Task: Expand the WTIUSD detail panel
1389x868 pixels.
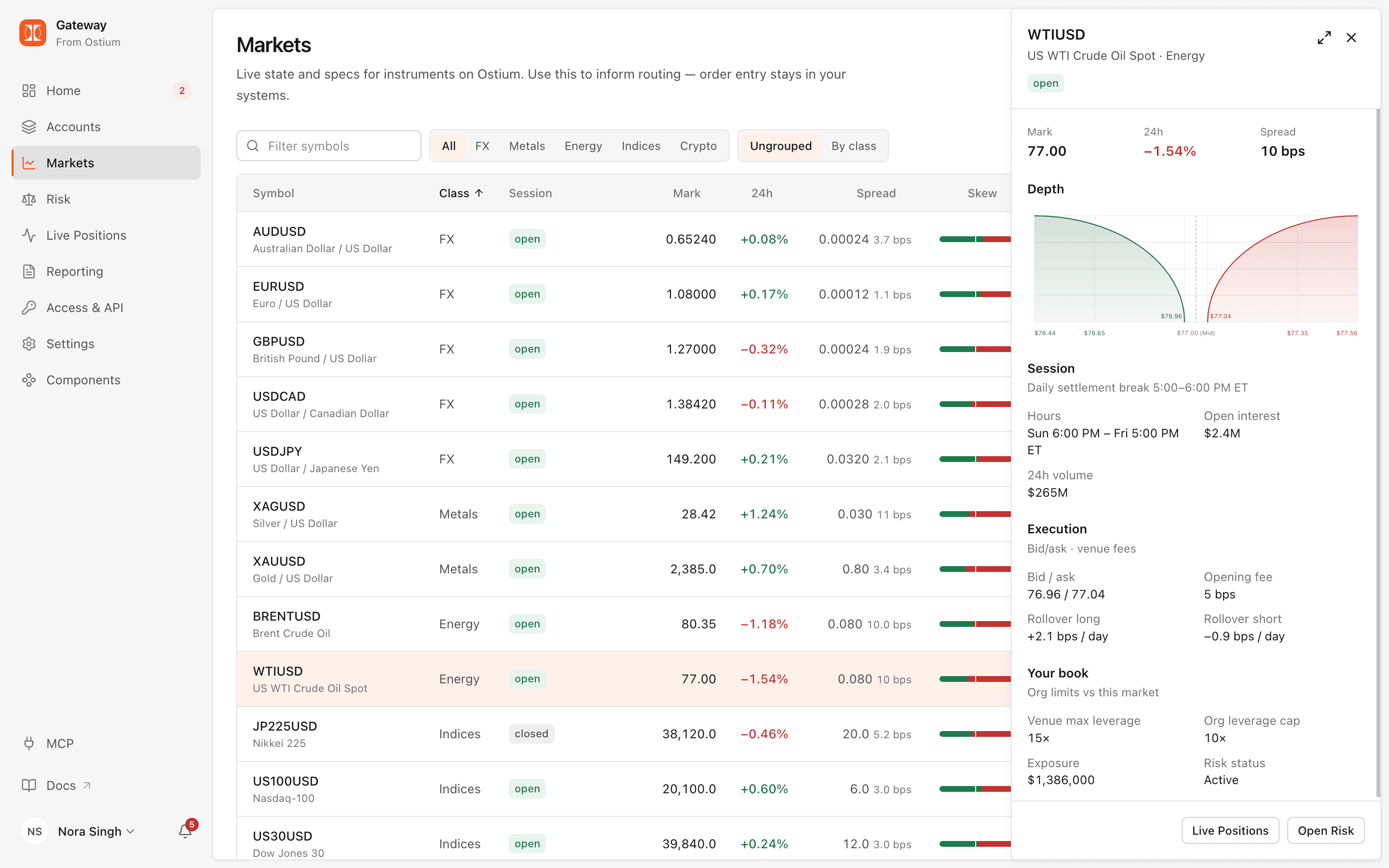Action: [x=1324, y=38]
